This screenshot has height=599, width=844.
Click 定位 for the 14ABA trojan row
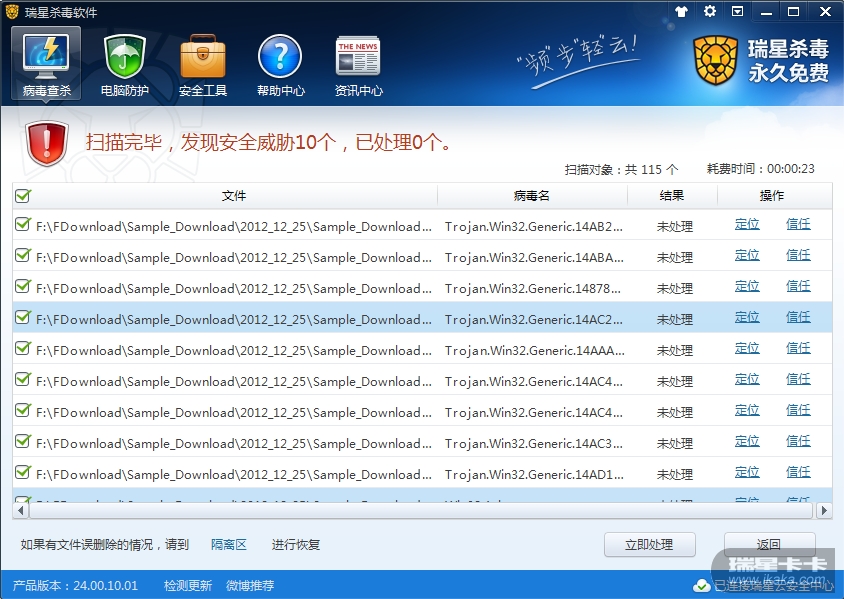point(747,255)
